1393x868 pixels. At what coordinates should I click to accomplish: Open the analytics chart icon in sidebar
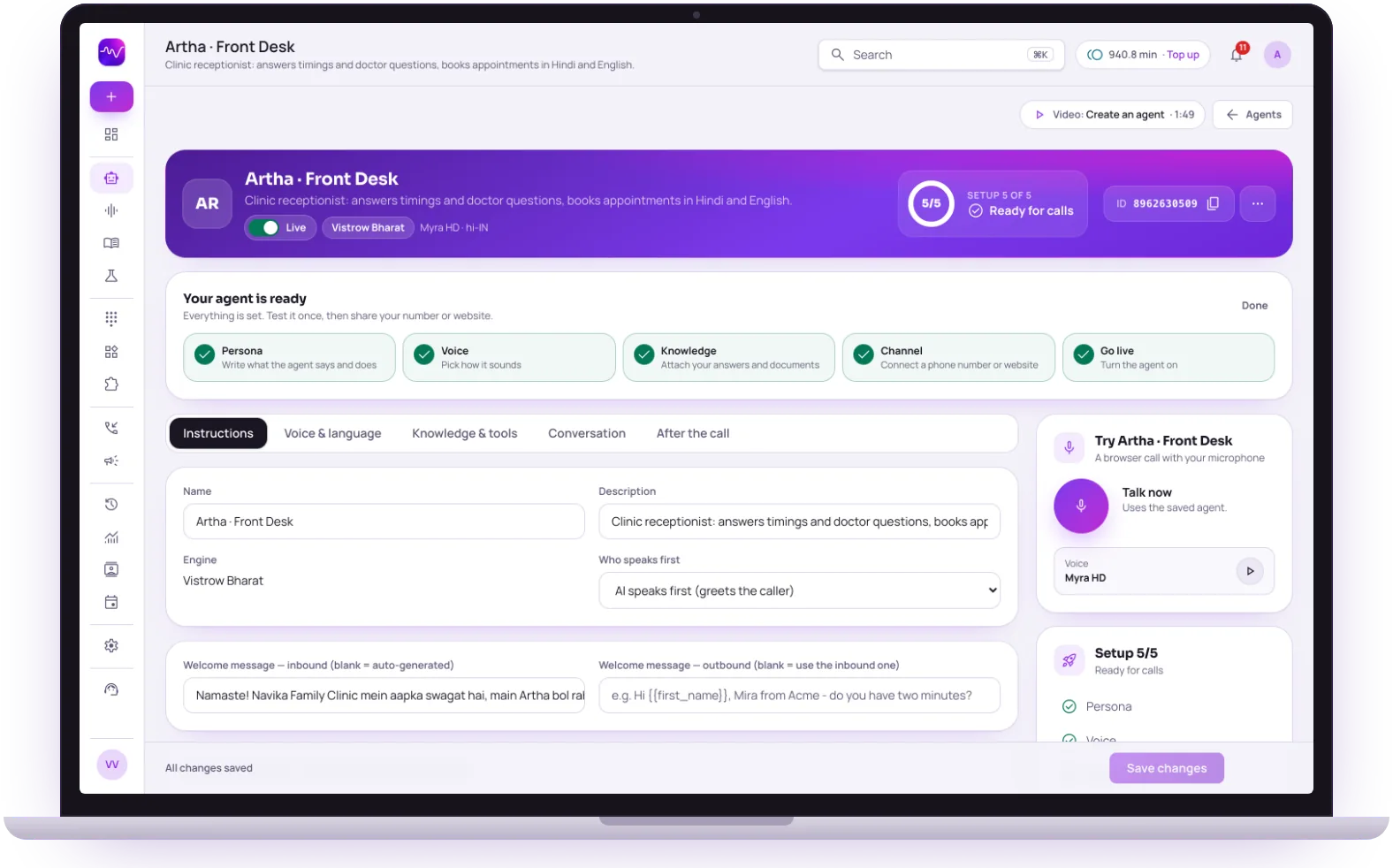click(x=111, y=537)
